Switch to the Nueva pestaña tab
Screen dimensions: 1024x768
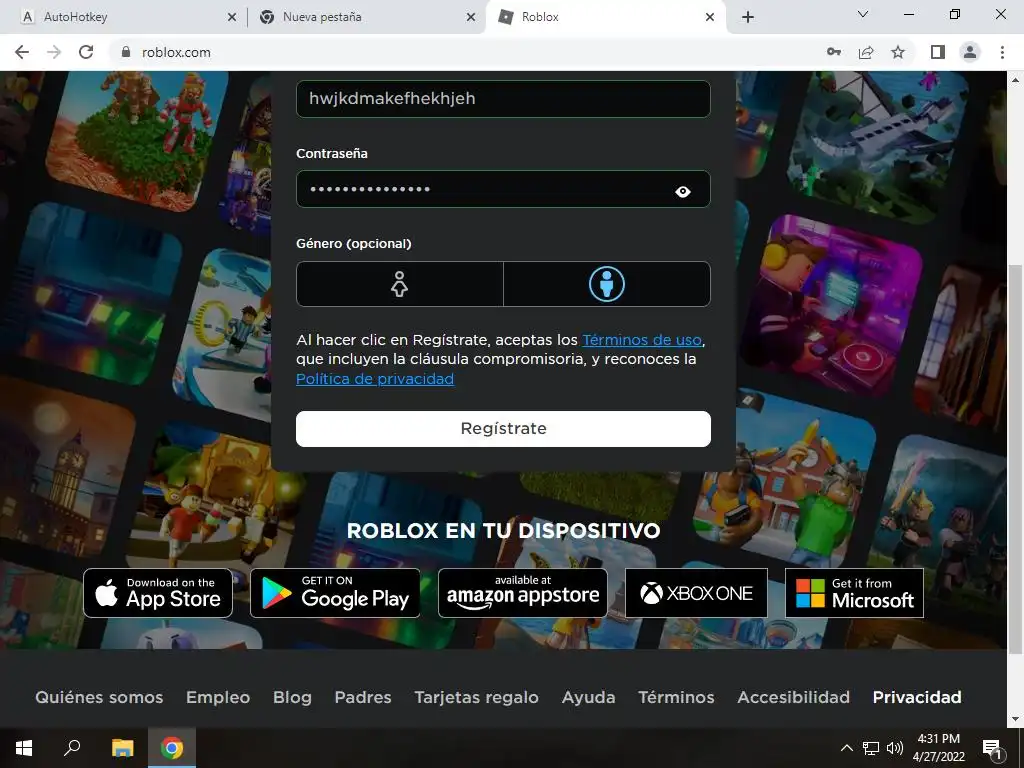click(367, 17)
